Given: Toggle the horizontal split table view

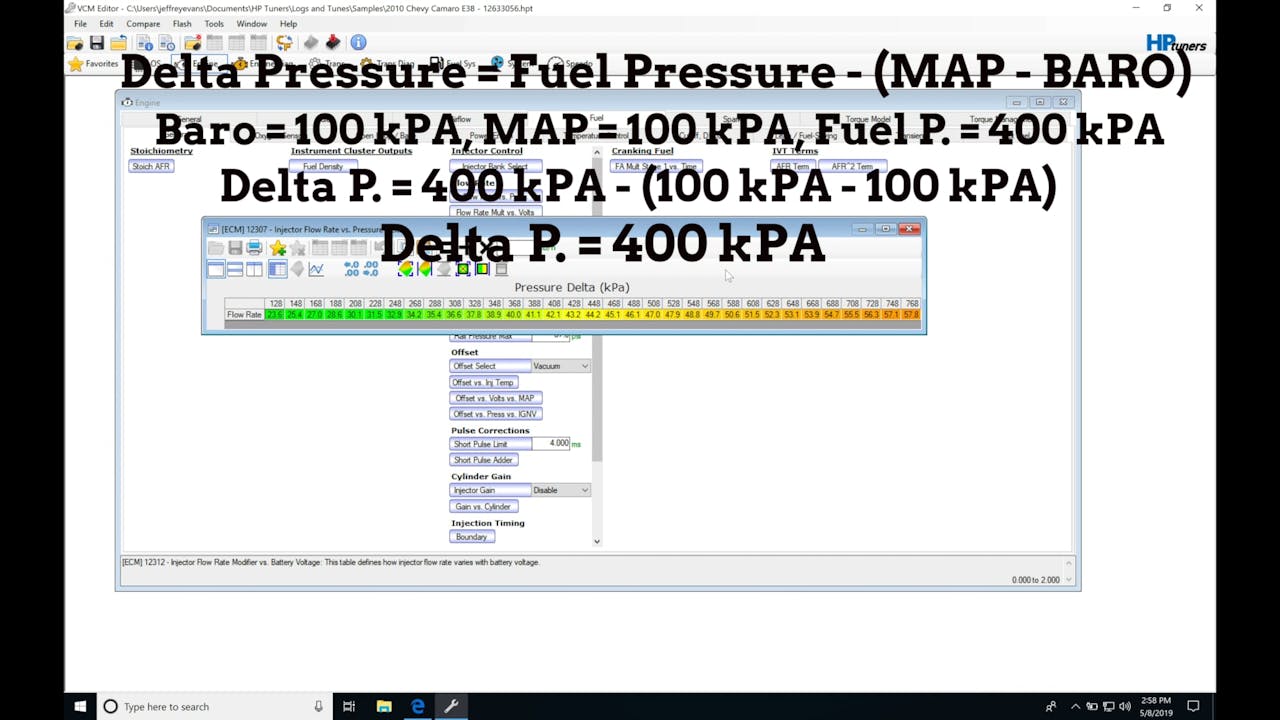Looking at the screenshot, I should tap(234, 268).
